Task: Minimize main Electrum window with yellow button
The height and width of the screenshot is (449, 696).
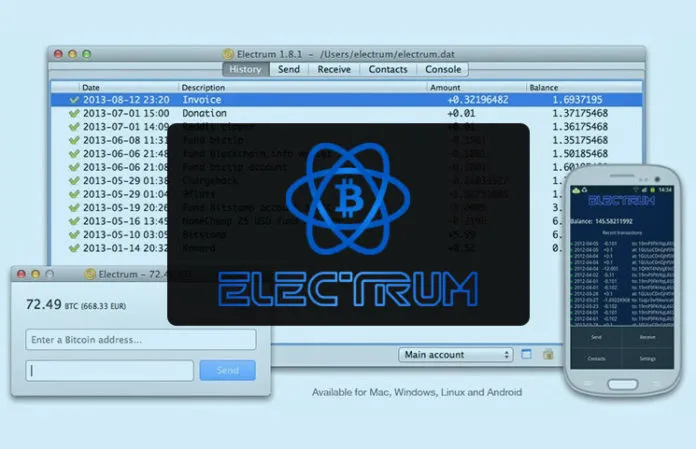Action: 72,54
